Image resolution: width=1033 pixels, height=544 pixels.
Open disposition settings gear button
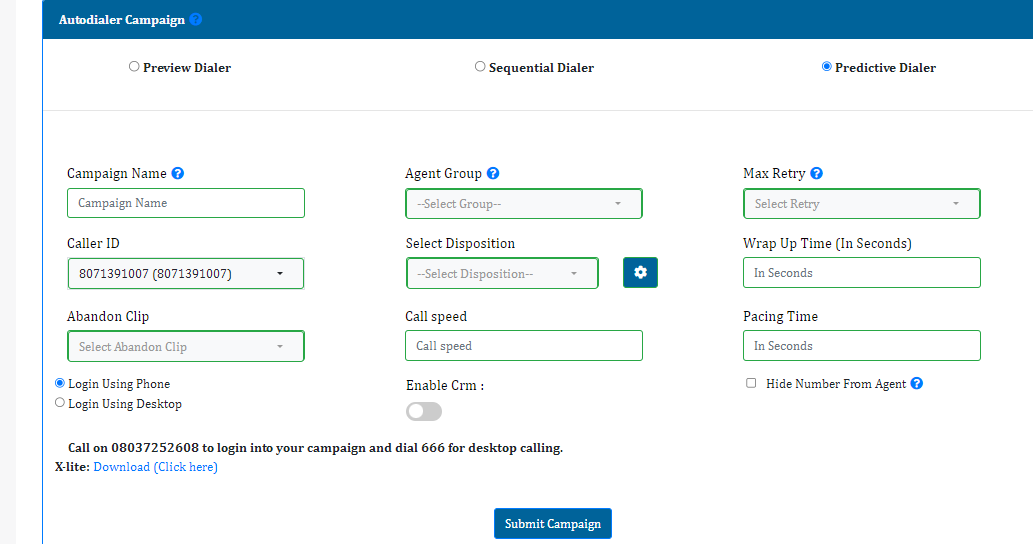tap(640, 273)
